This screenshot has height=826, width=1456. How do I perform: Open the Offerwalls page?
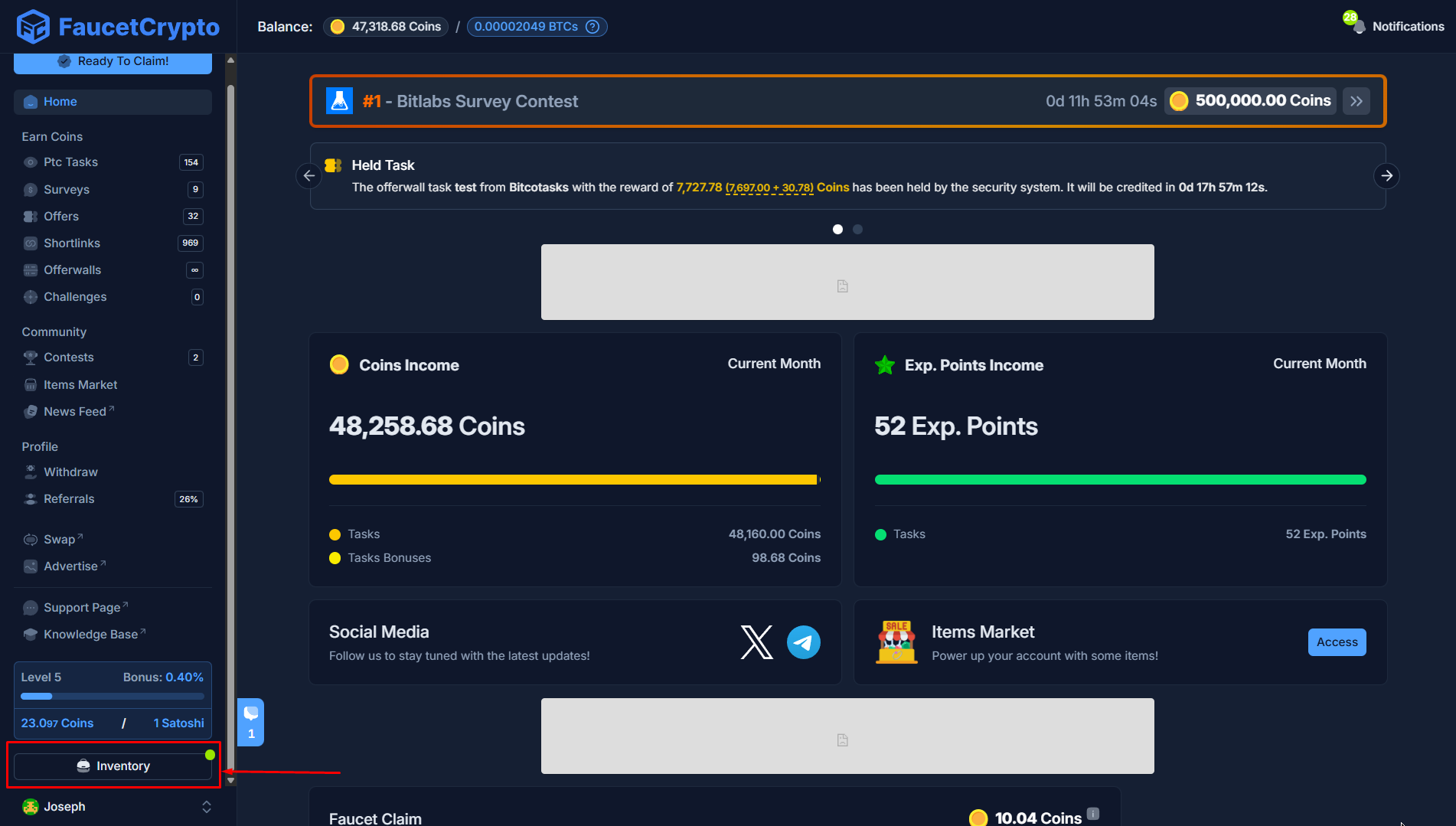click(x=73, y=269)
